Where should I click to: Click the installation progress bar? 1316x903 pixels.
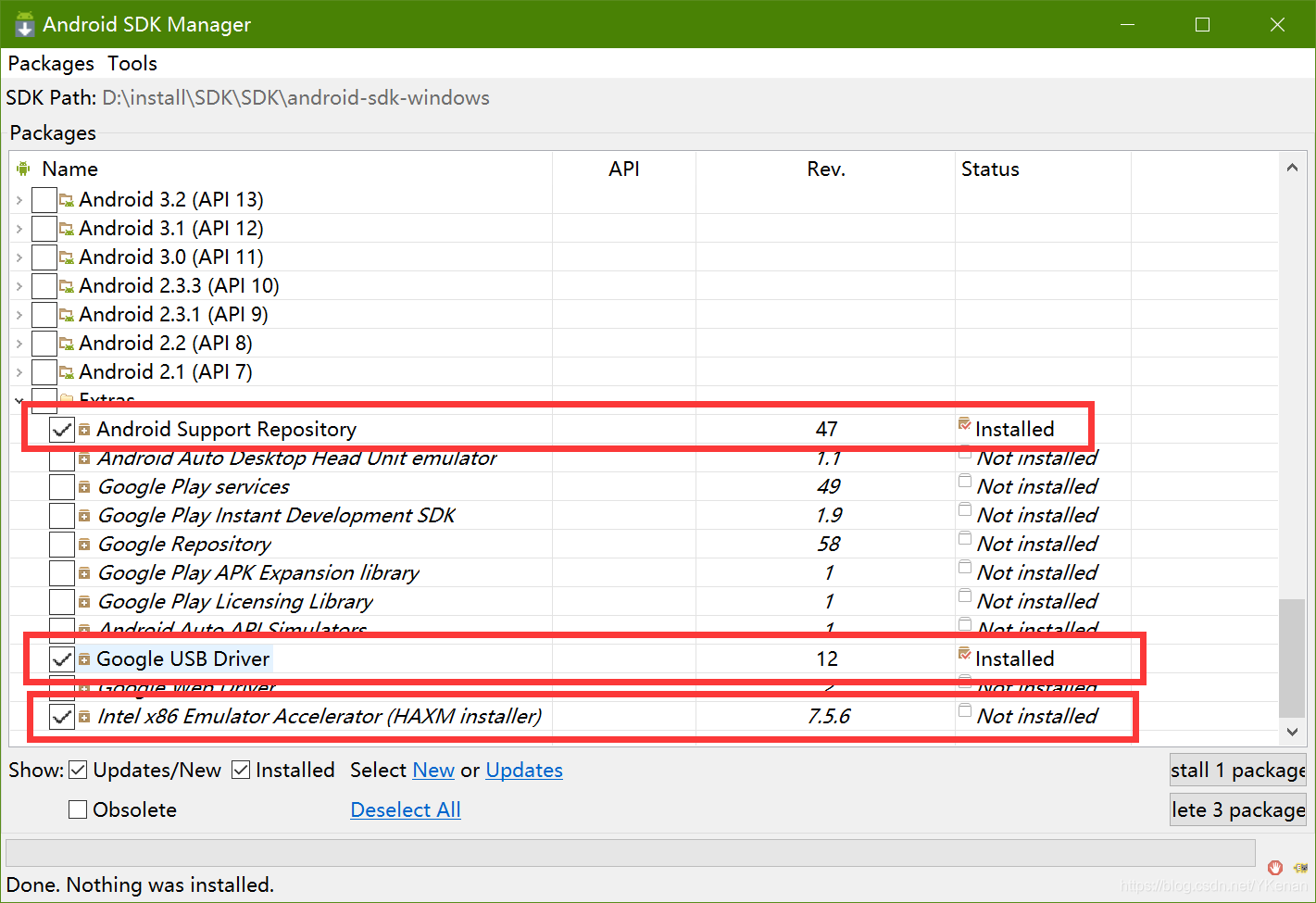631,852
